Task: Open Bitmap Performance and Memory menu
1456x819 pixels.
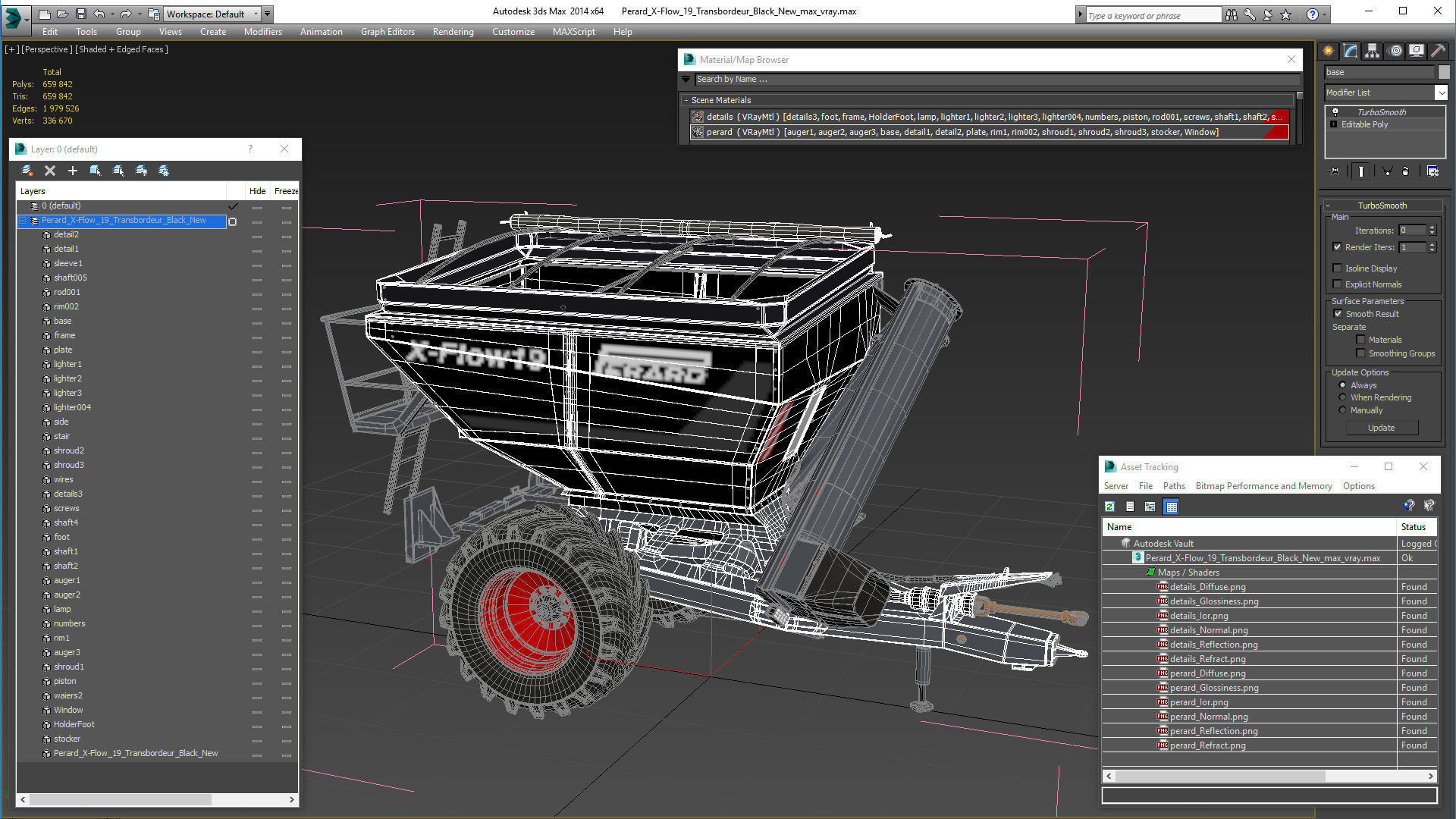Action: point(1263,486)
